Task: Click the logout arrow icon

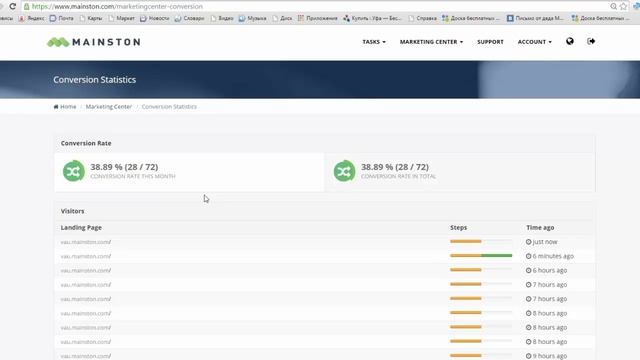Action: 591,41
